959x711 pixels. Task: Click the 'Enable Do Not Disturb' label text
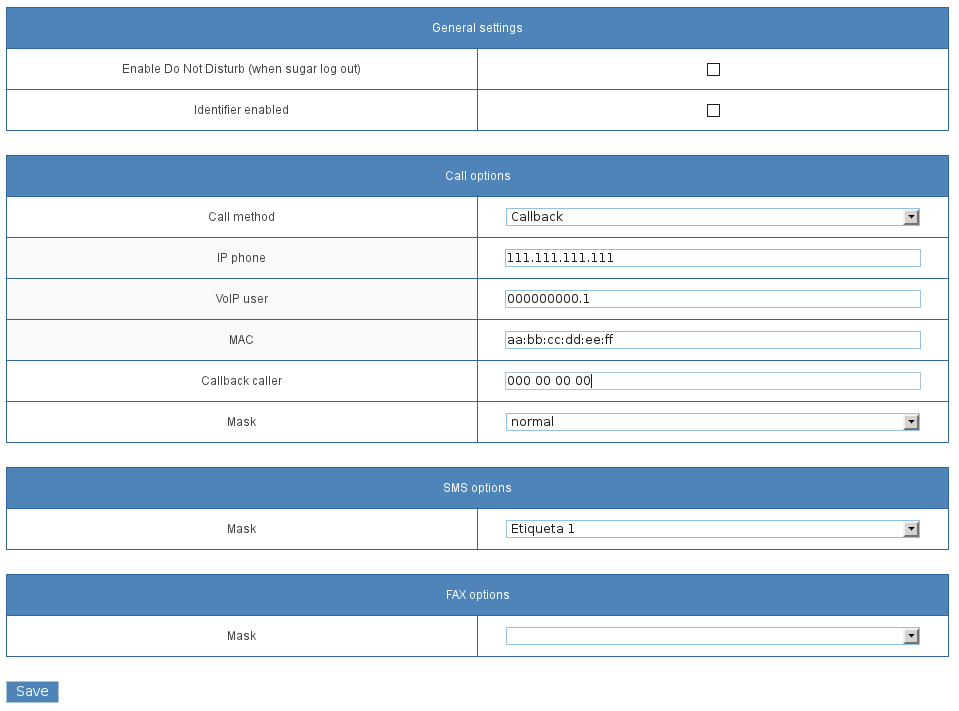click(241, 69)
